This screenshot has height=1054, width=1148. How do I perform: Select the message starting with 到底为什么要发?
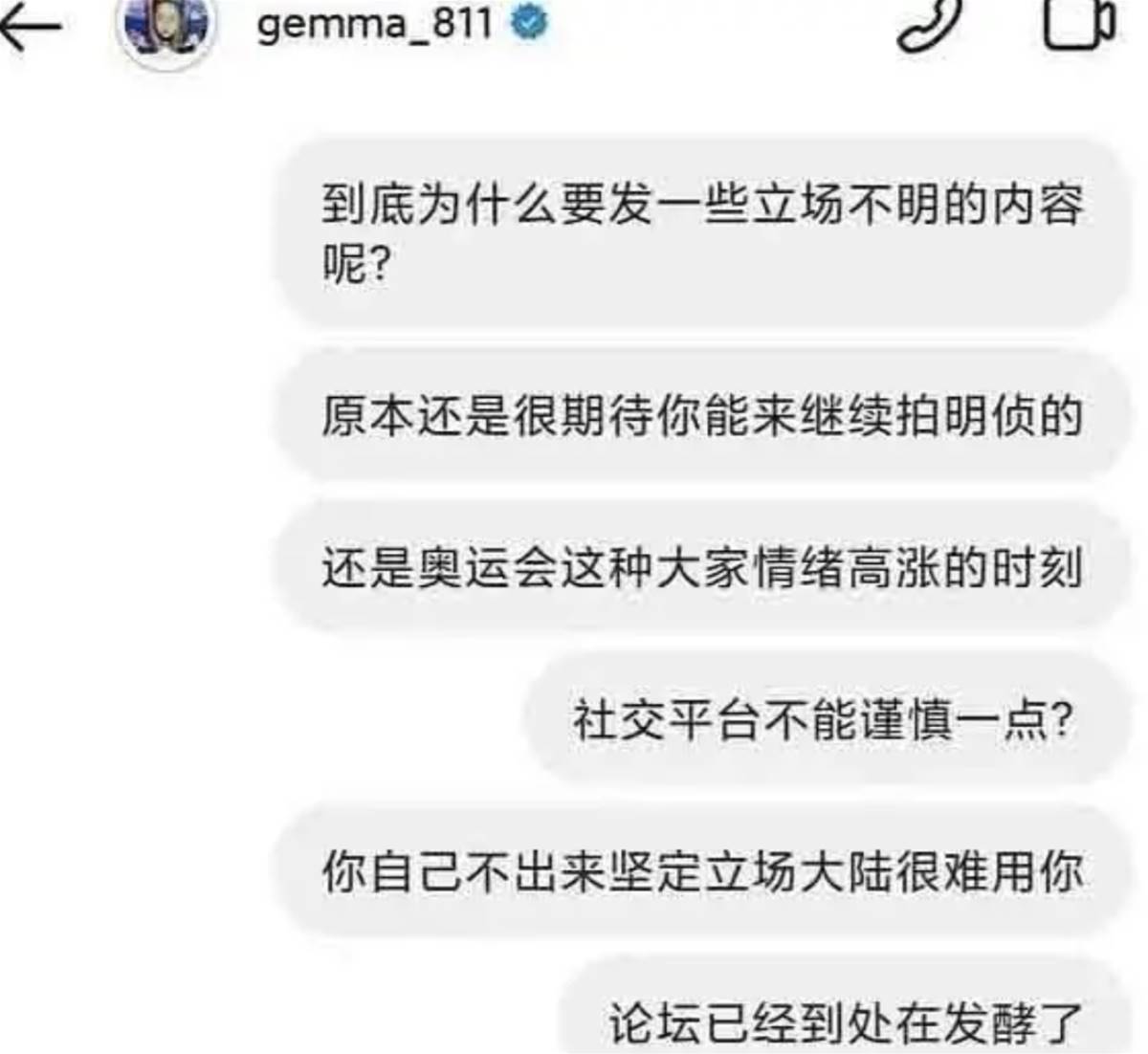(x=703, y=234)
